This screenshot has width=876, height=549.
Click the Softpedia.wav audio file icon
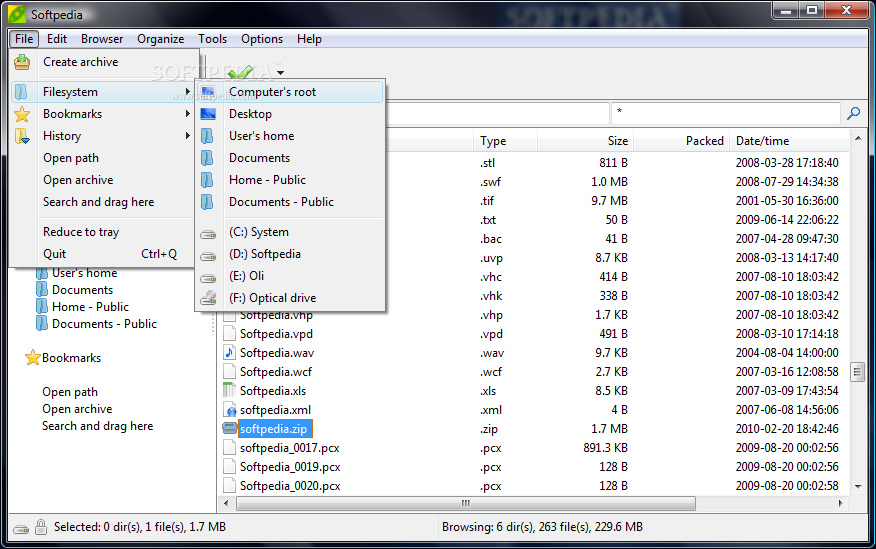point(229,352)
